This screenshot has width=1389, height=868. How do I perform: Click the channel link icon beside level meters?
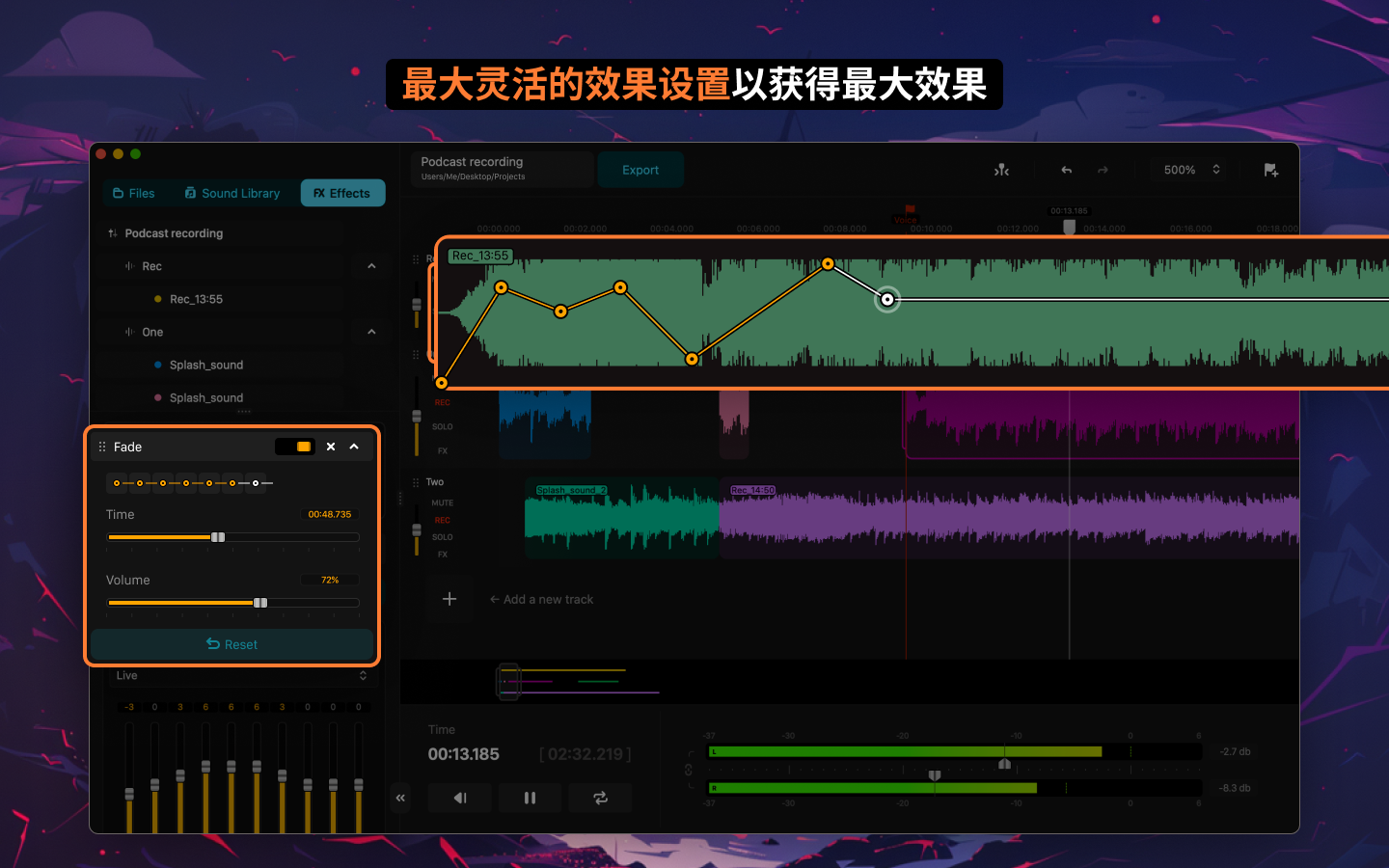[689, 770]
